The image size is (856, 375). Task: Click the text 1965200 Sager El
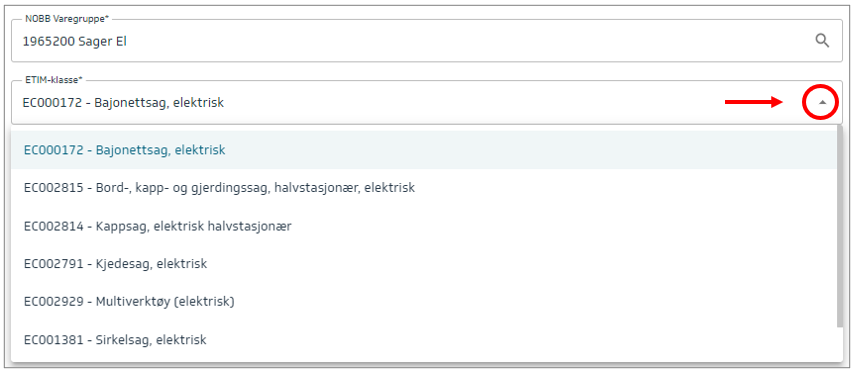[x=75, y=41]
